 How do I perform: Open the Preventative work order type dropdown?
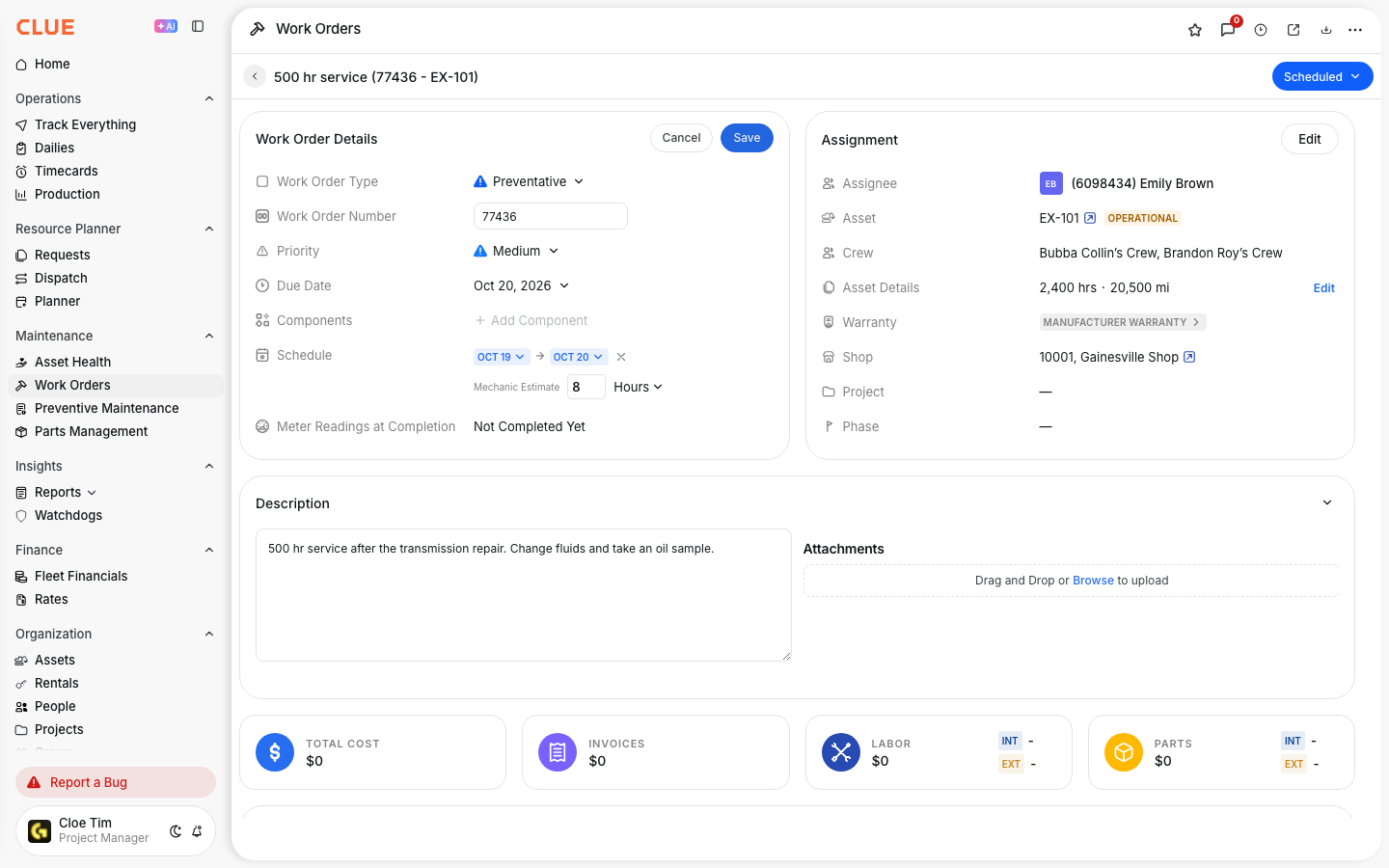tap(529, 181)
